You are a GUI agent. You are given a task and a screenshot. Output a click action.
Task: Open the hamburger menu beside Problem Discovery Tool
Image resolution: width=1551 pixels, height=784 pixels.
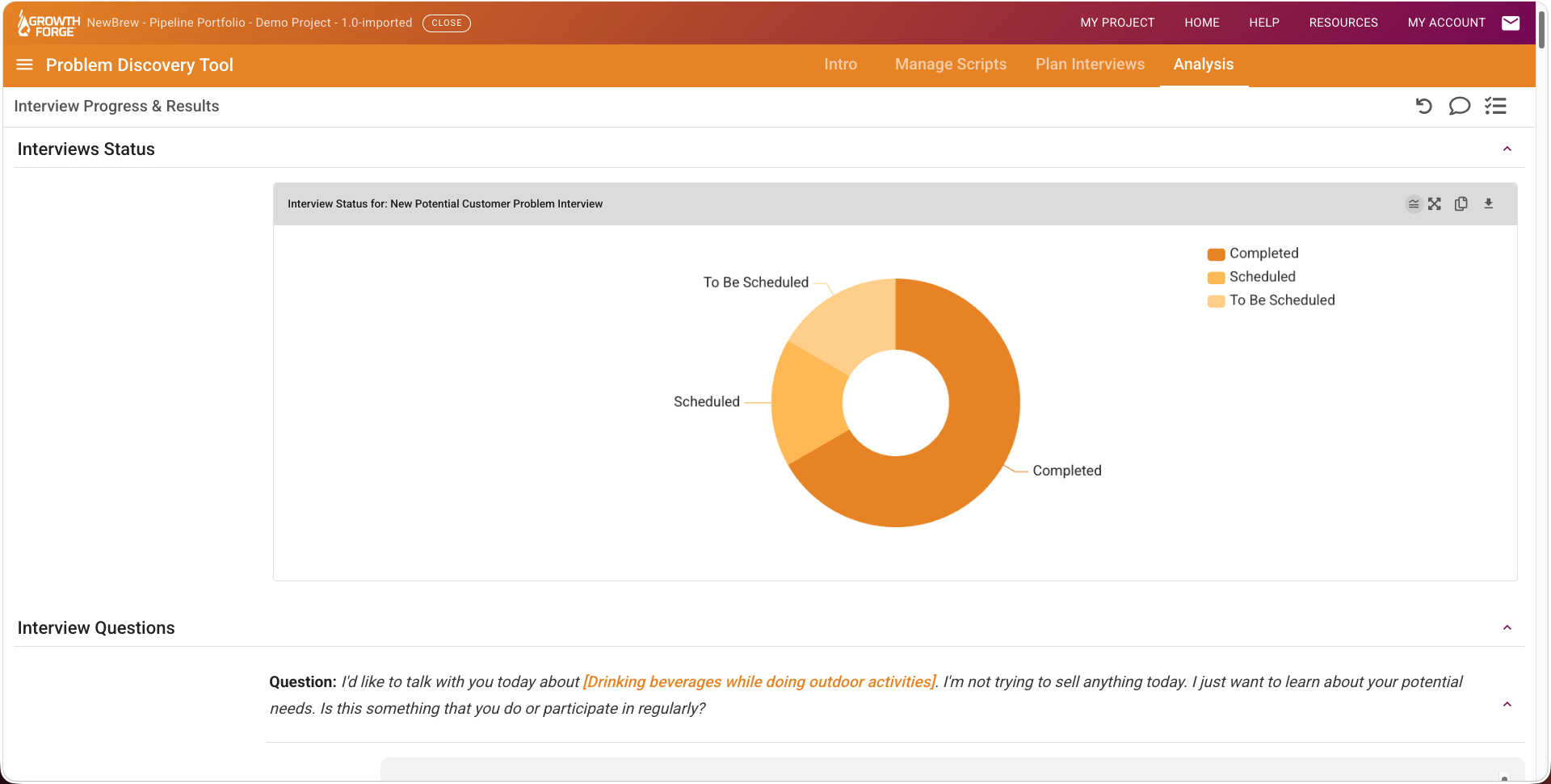[x=25, y=65]
